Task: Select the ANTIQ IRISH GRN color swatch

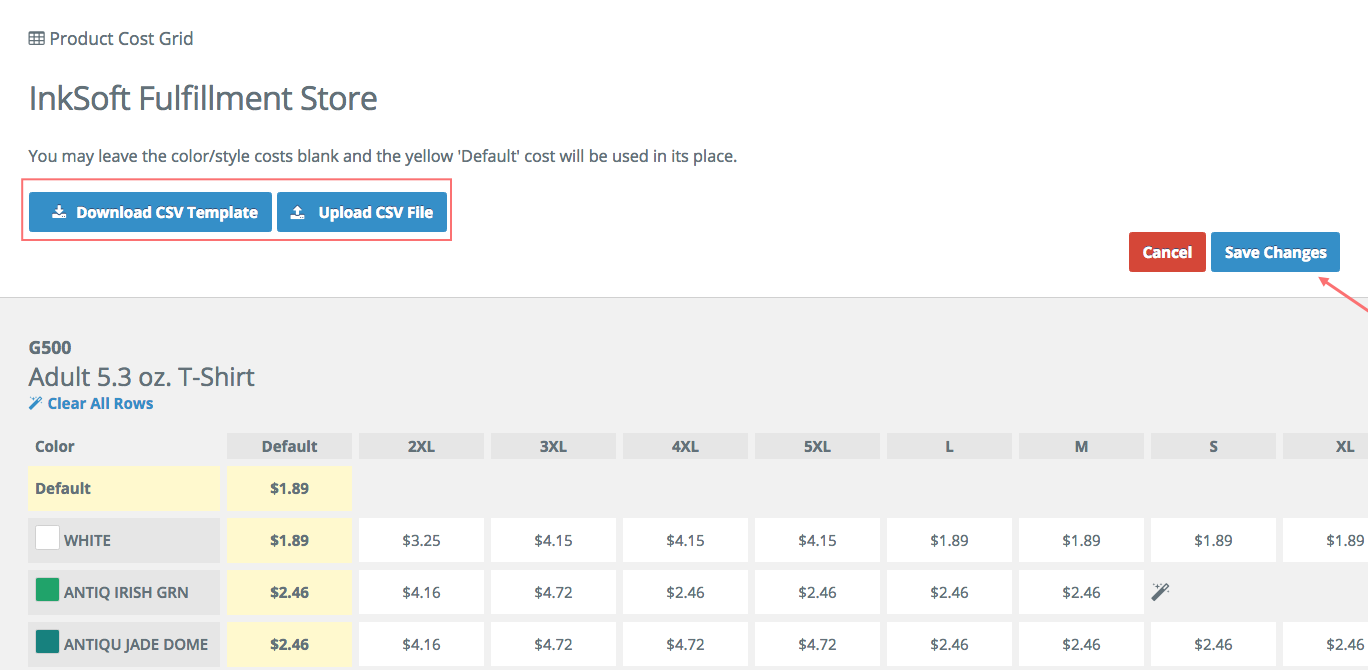Action: pos(47,590)
